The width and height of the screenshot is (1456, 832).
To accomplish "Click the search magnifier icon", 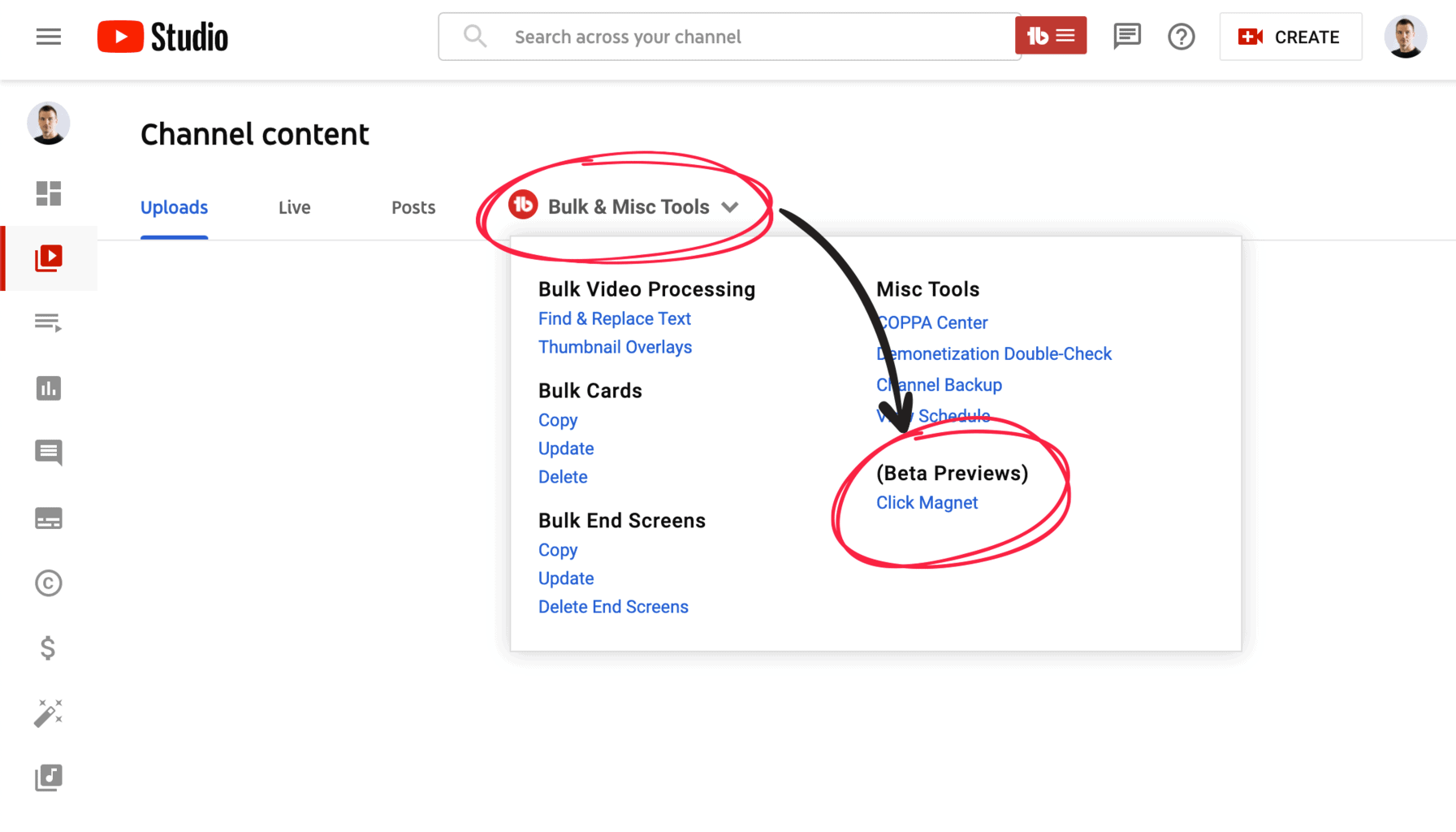I will click(475, 37).
